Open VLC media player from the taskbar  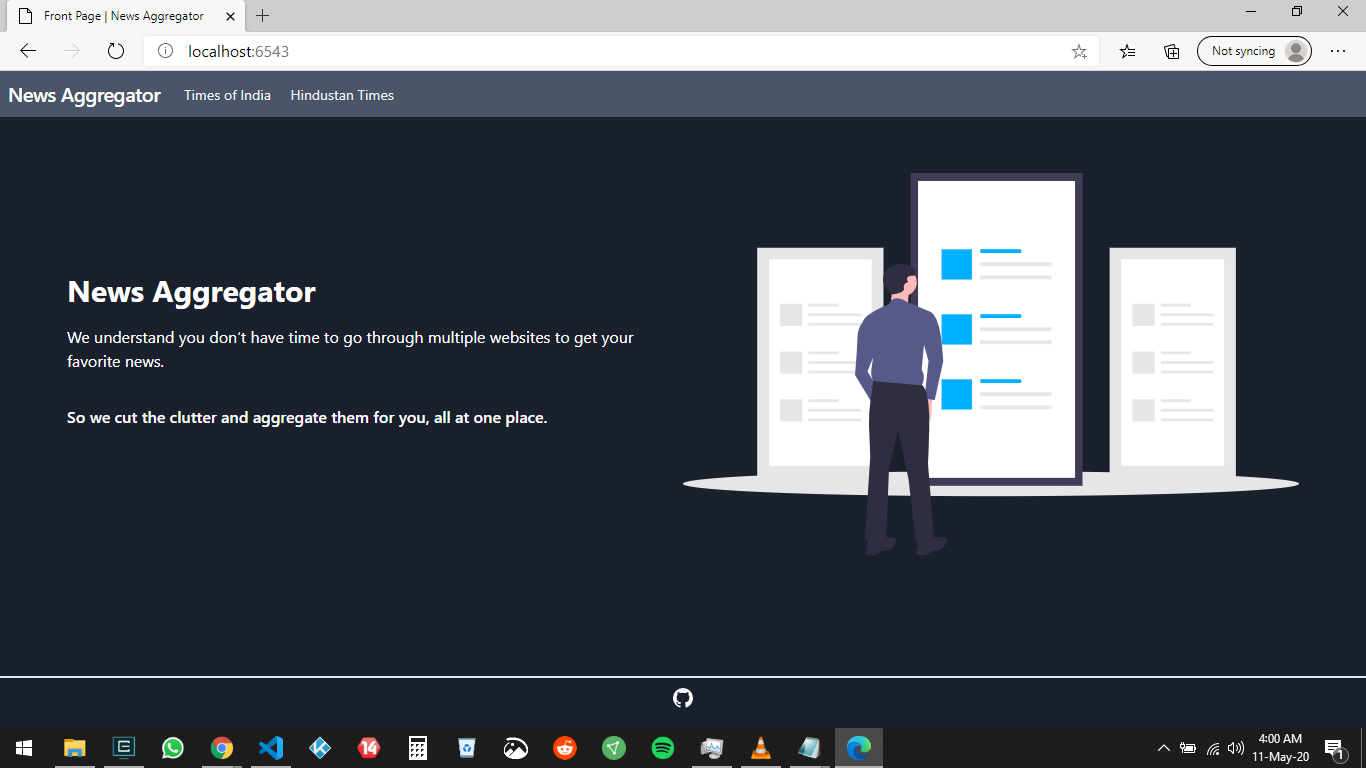click(761, 748)
